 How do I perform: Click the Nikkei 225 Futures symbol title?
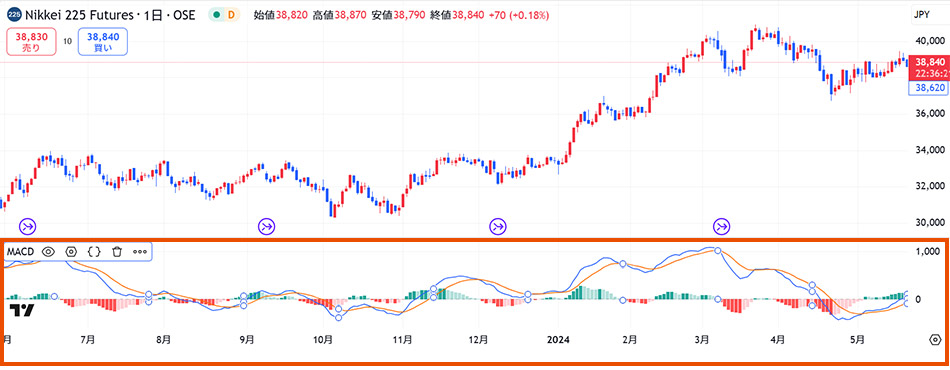pos(111,14)
